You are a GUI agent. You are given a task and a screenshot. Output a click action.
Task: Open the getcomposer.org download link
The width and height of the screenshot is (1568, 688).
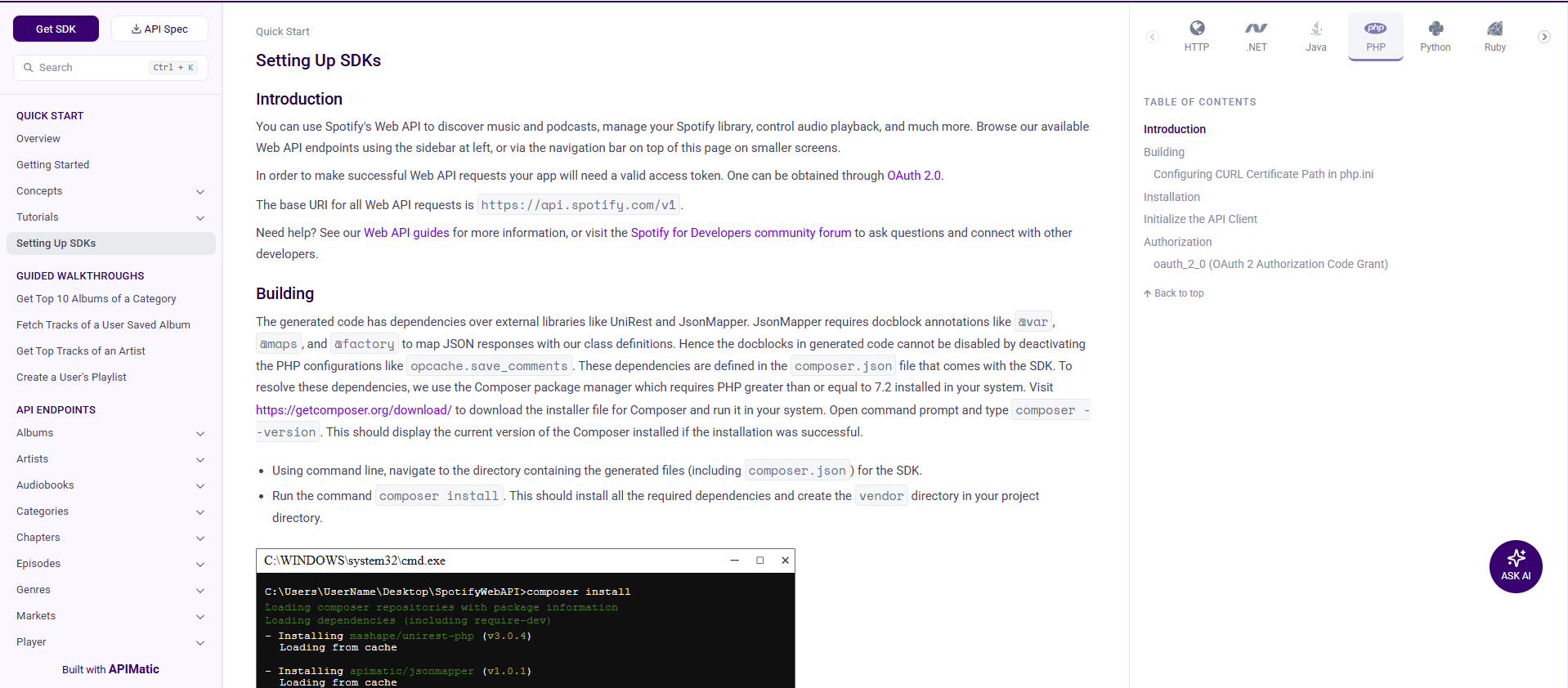tap(353, 410)
